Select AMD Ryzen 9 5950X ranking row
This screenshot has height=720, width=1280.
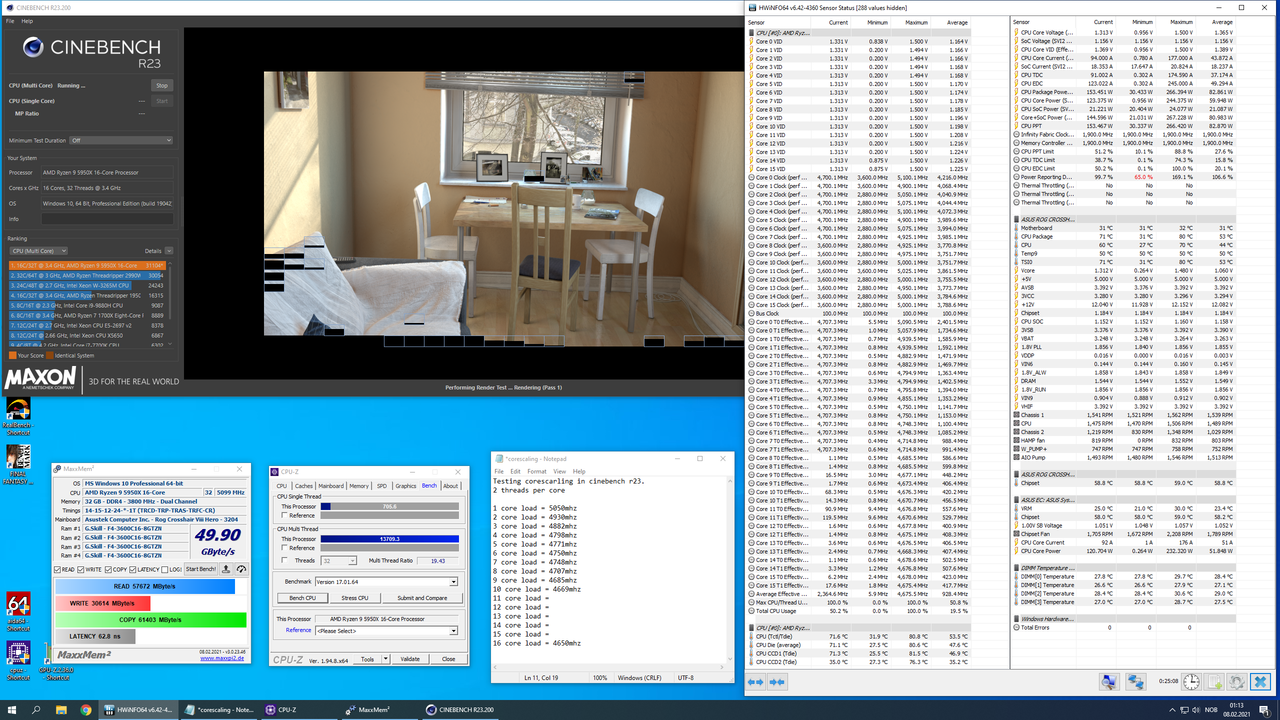tap(86, 266)
